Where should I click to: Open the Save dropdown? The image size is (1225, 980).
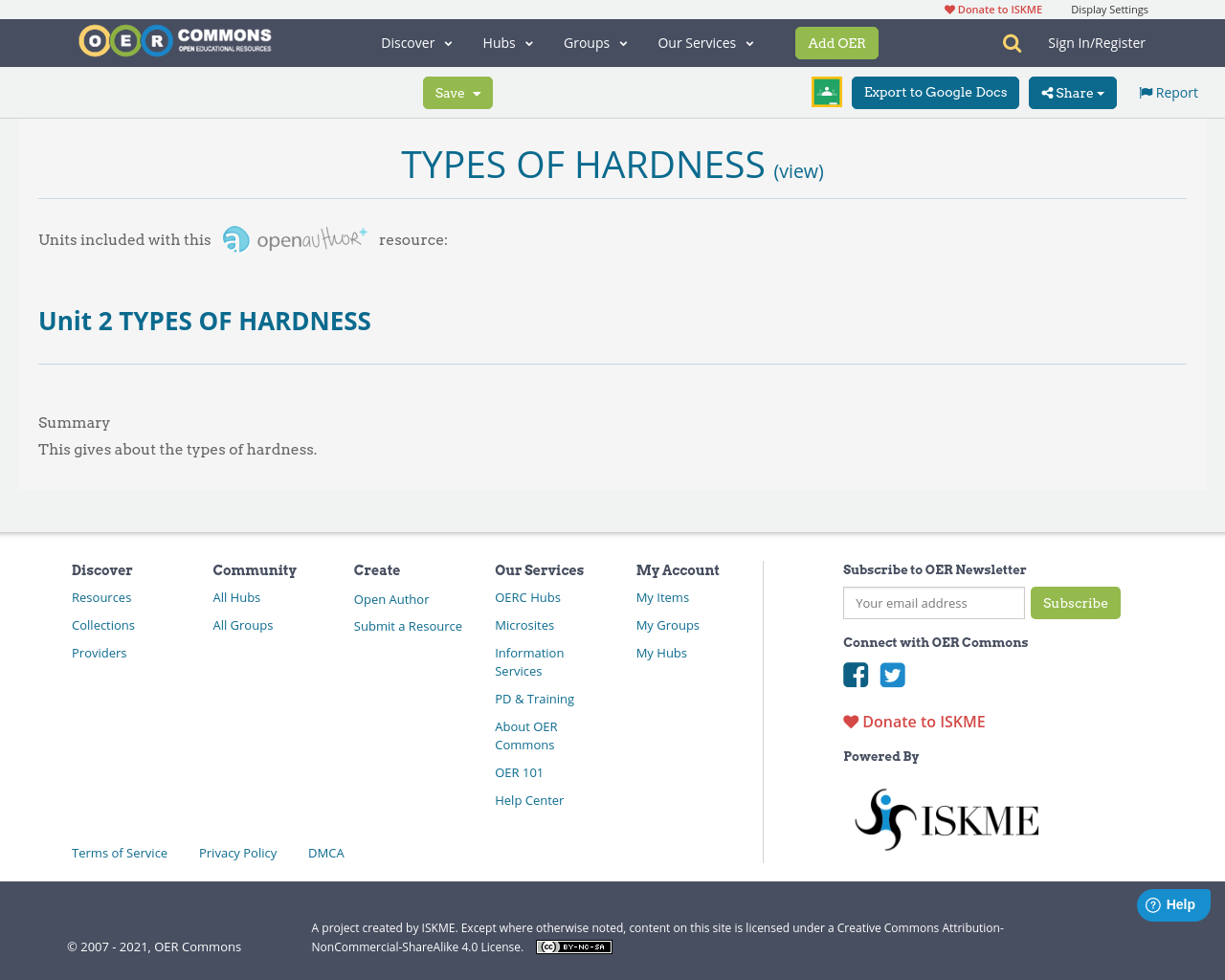coord(457,92)
